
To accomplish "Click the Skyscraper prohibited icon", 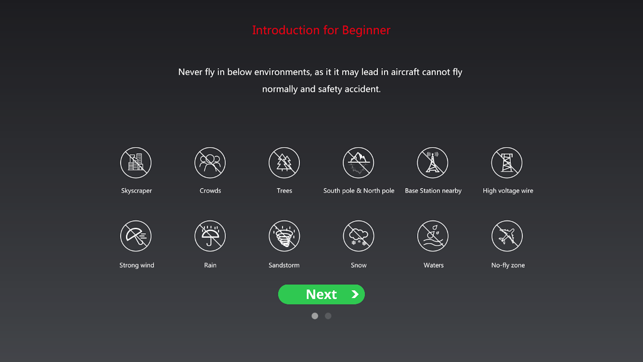I will click(x=136, y=163).
